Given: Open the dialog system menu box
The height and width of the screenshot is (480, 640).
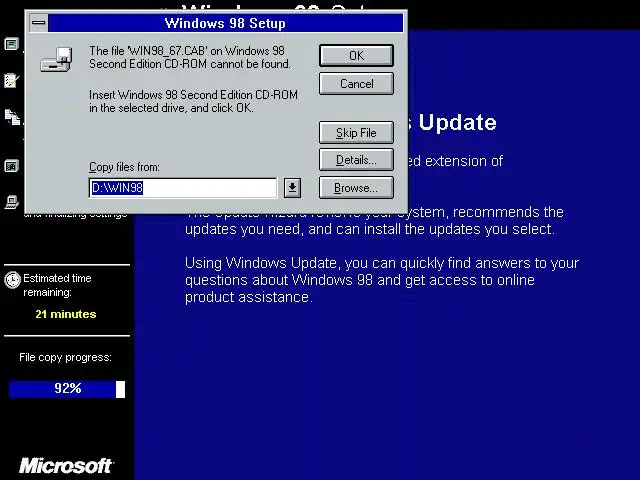Looking at the screenshot, I should pyautogui.click(x=39, y=23).
